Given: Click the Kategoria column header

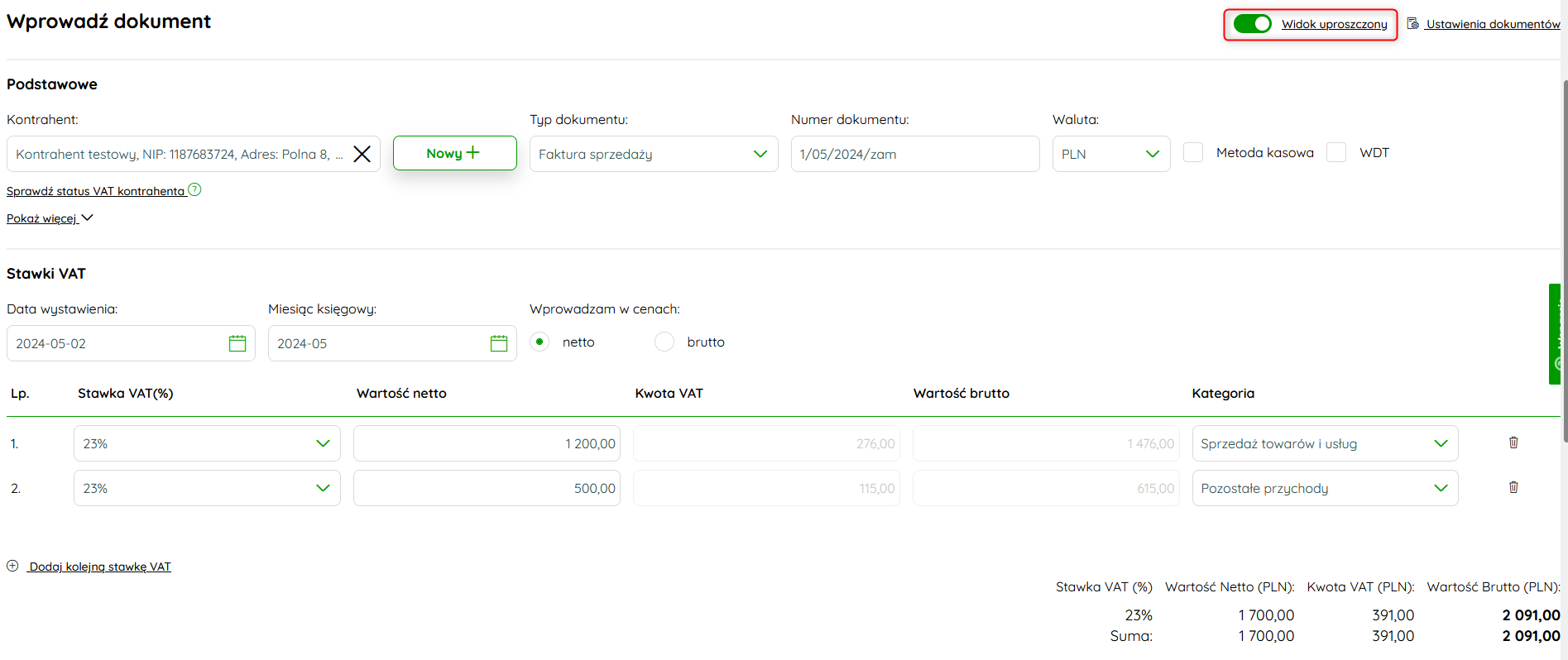Looking at the screenshot, I should pos(1223,393).
